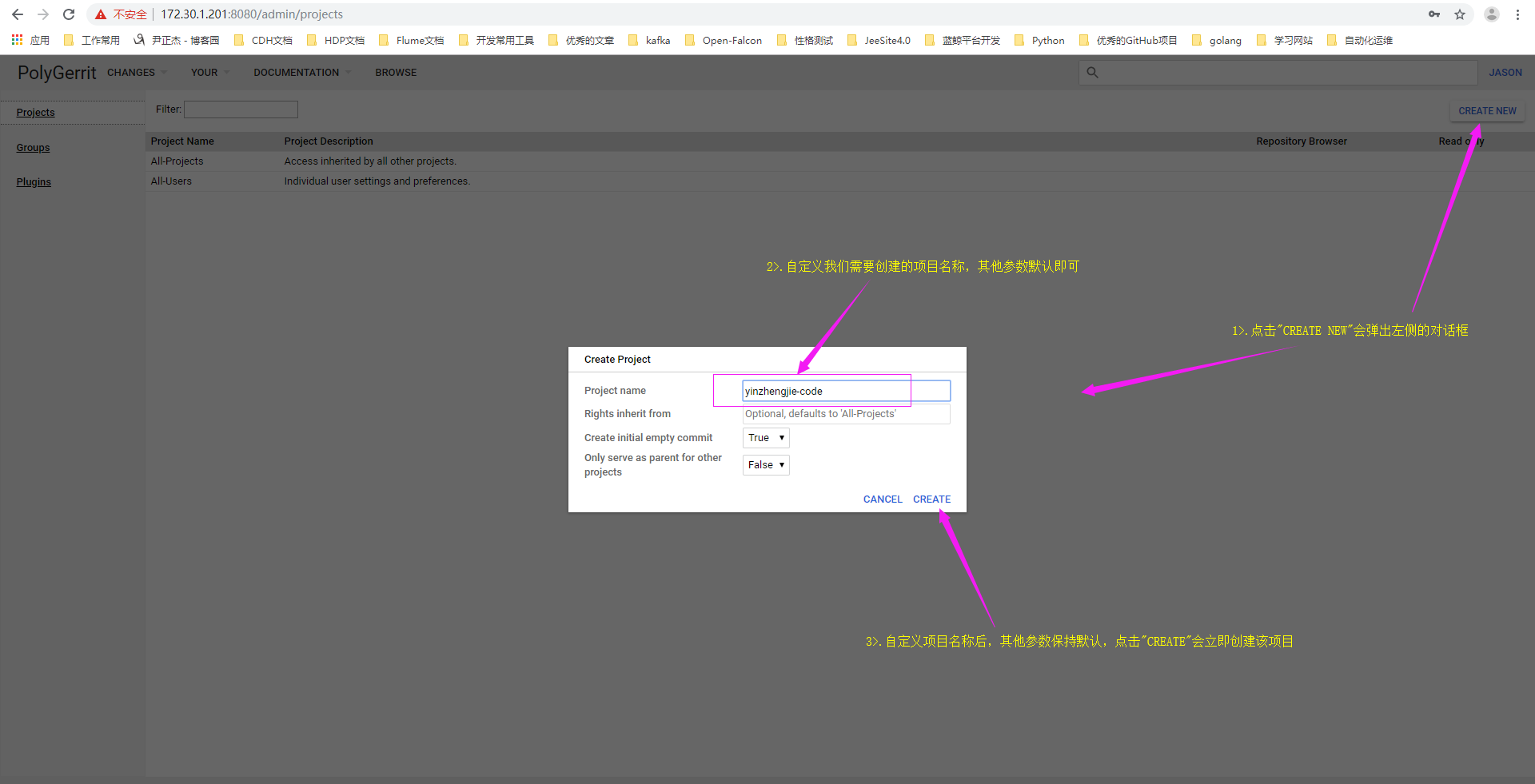The height and width of the screenshot is (784, 1535).
Task: Click the browser forward arrow
Action: 43,14
